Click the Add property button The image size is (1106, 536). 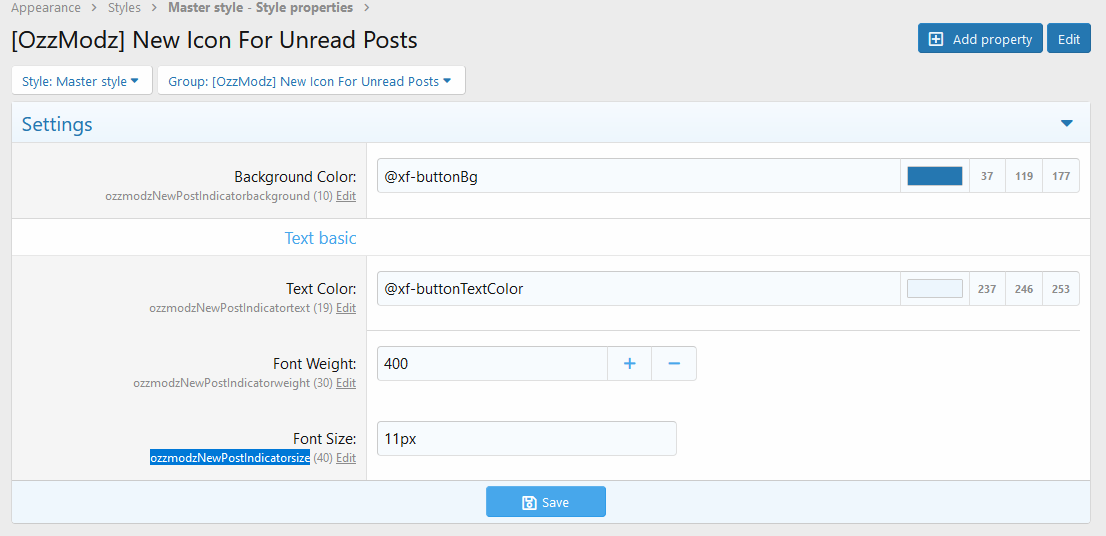click(x=980, y=39)
